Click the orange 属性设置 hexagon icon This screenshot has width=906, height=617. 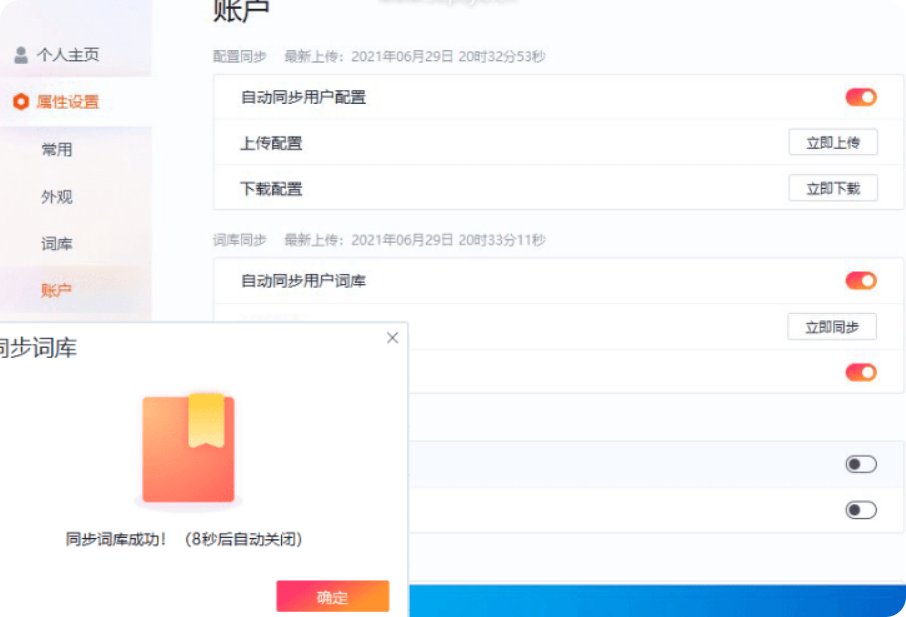click(x=21, y=102)
